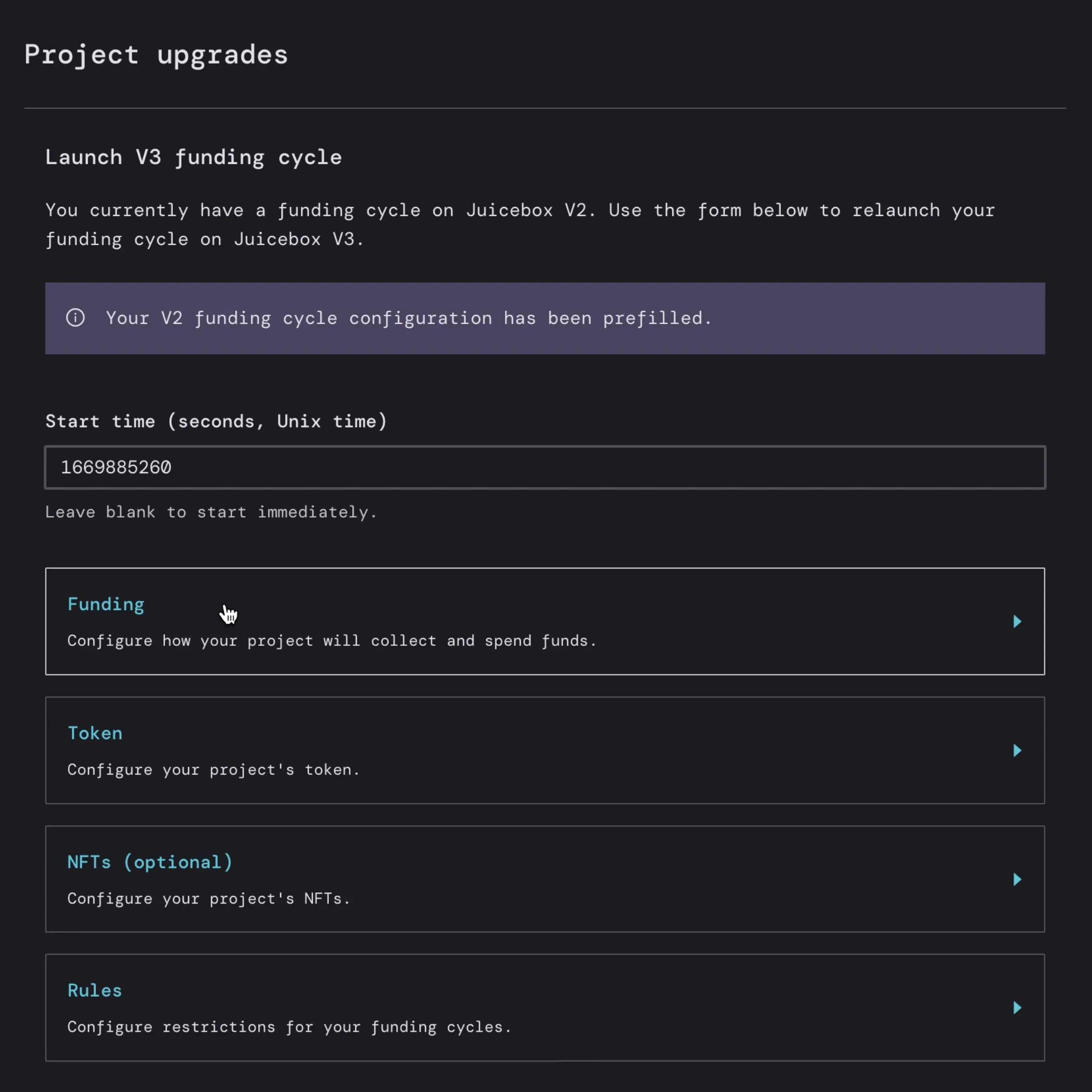Click the prefilled configuration banner
Image resolution: width=1092 pixels, height=1092 pixels.
(x=546, y=318)
